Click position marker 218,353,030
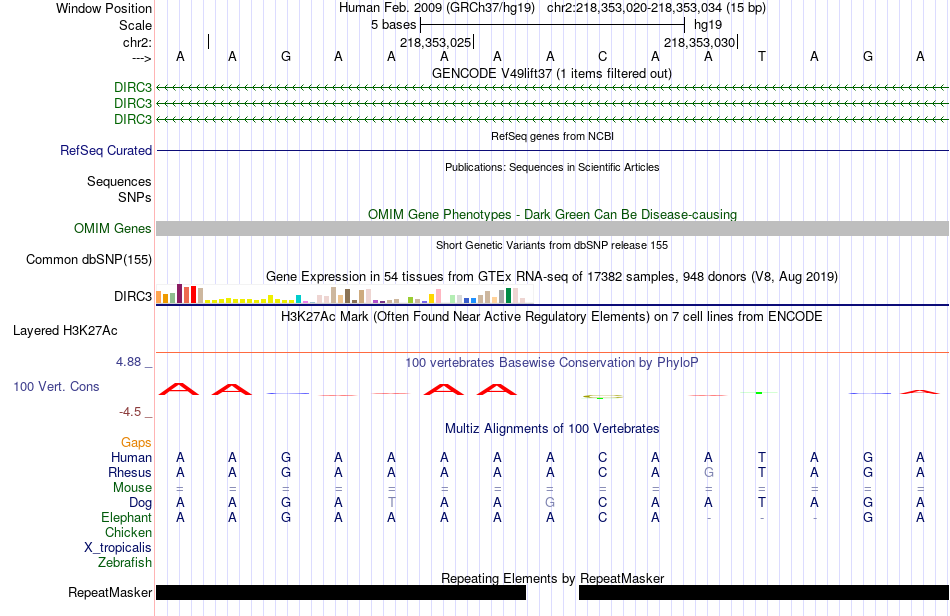 point(700,42)
